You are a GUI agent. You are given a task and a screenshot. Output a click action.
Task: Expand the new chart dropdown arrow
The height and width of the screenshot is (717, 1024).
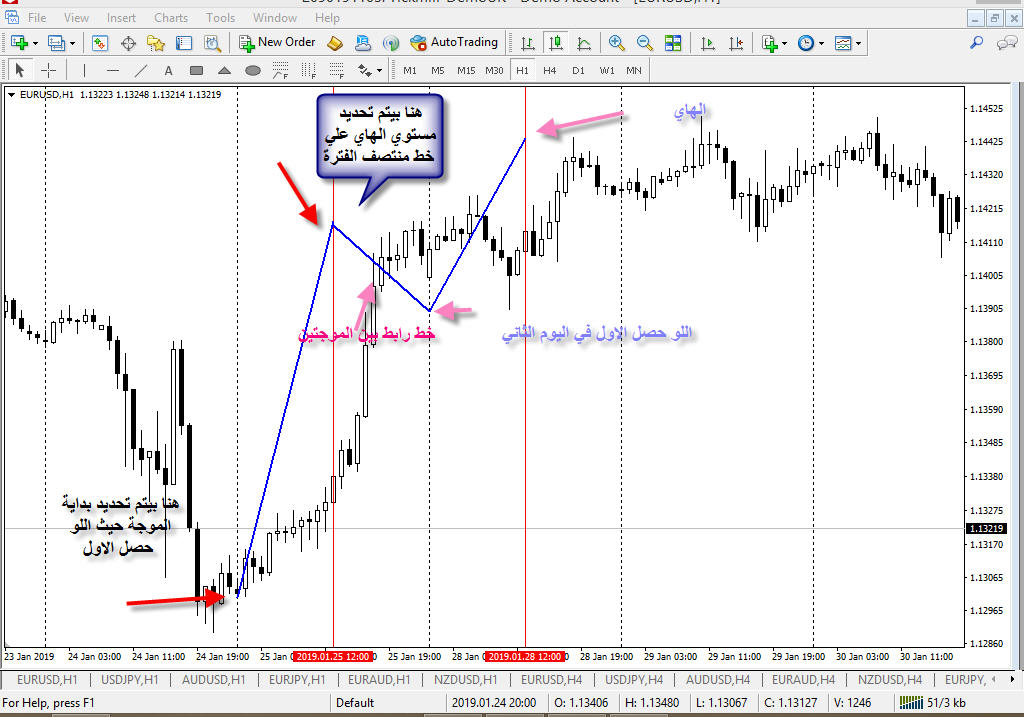coord(35,43)
